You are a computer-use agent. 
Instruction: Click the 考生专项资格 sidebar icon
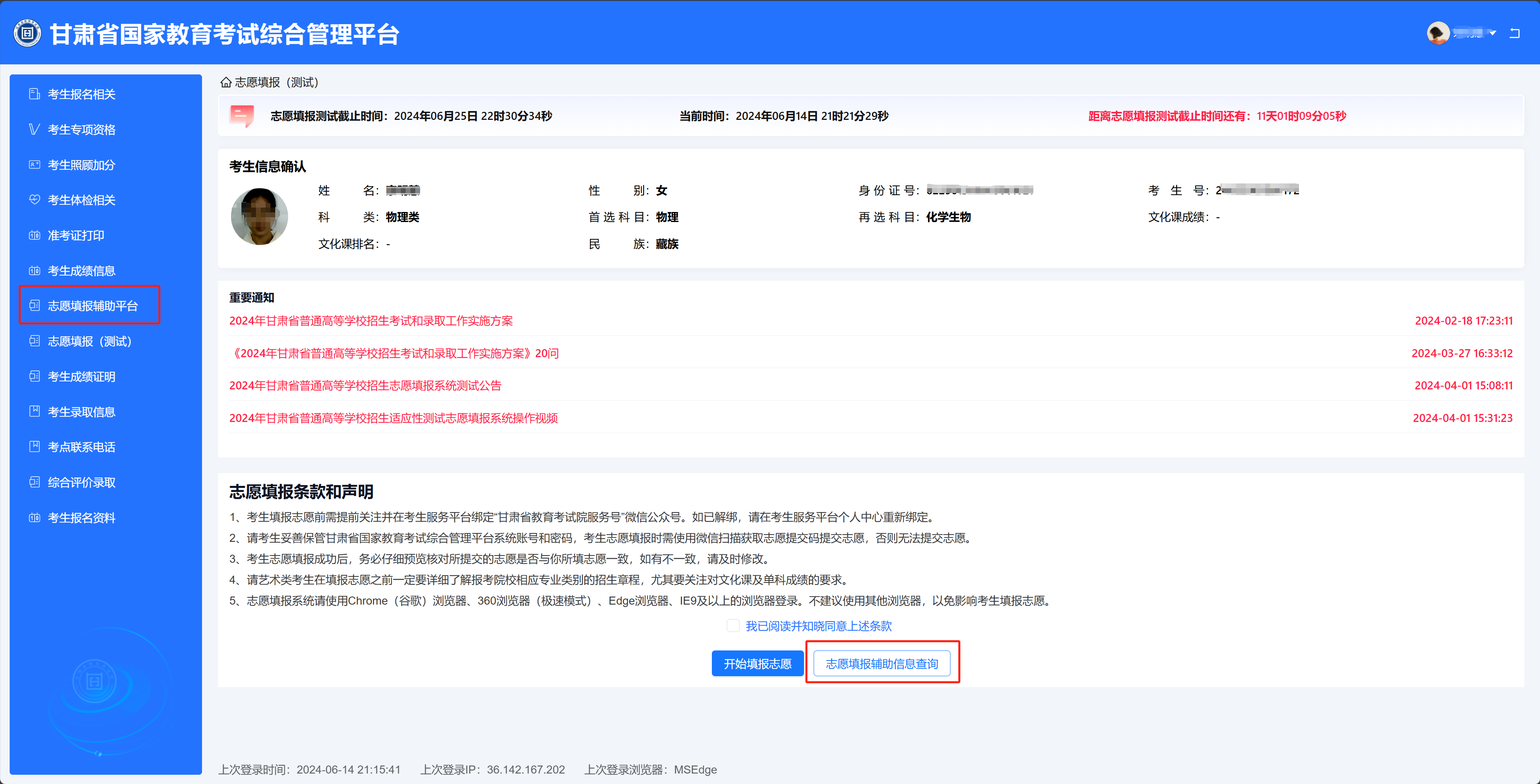click(x=34, y=129)
